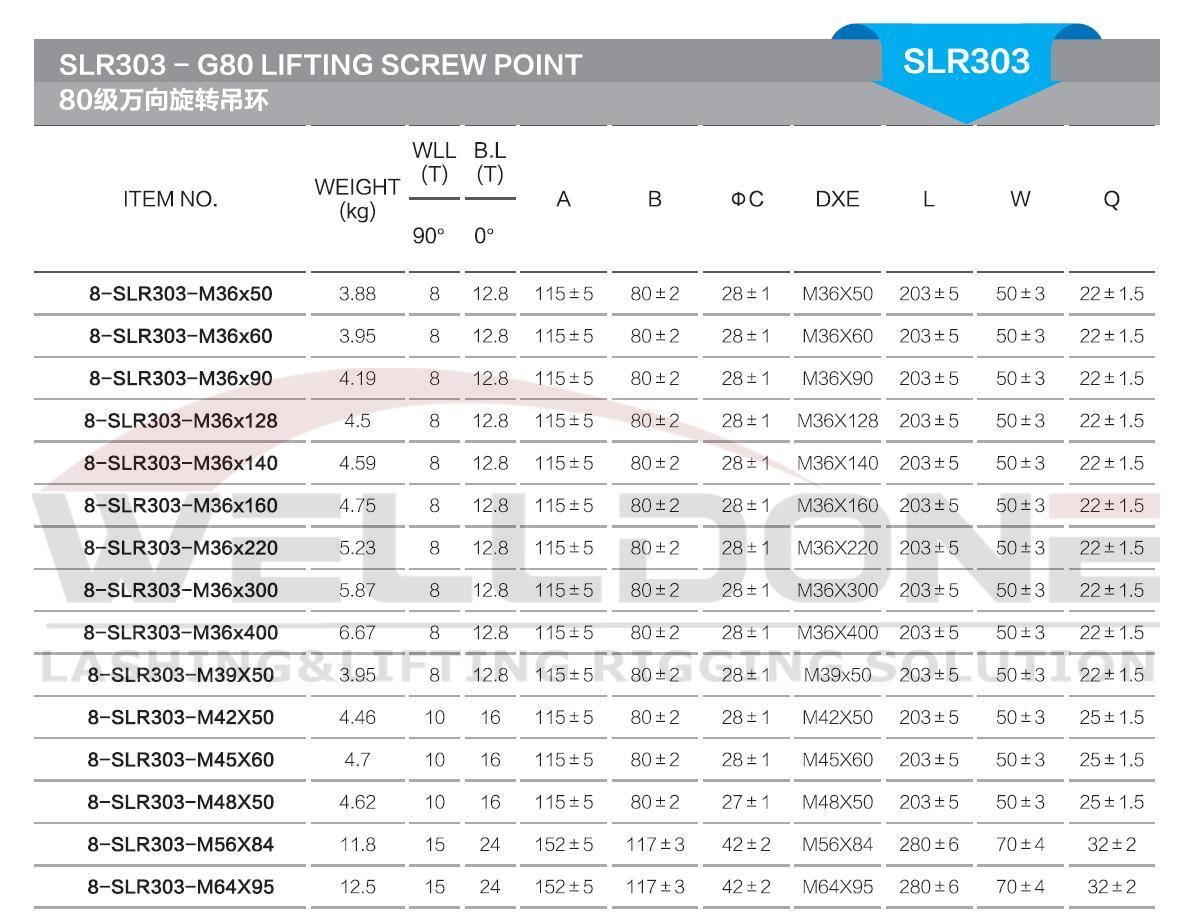Click the DXE value M39x50
The height and width of the screenshot is (920, 1193).
[x=837, y=675]
